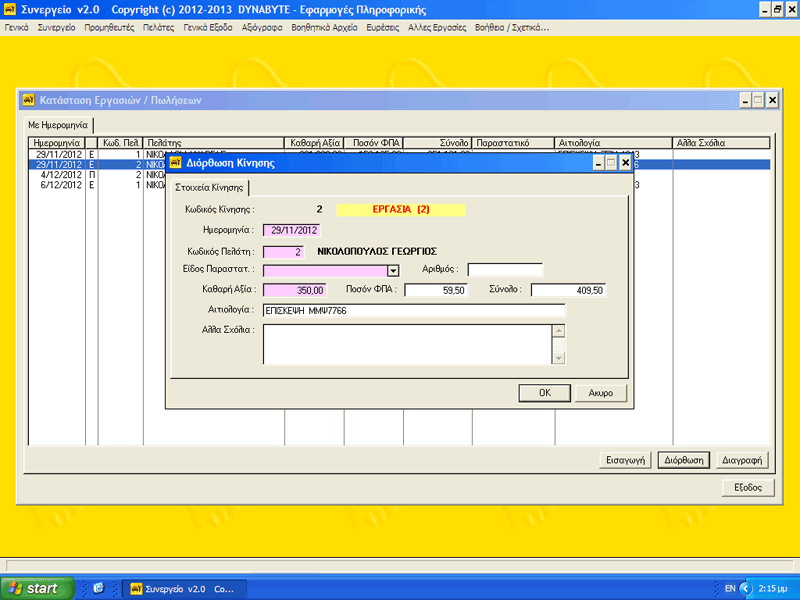Open the Συνεργείο menu

56,28
